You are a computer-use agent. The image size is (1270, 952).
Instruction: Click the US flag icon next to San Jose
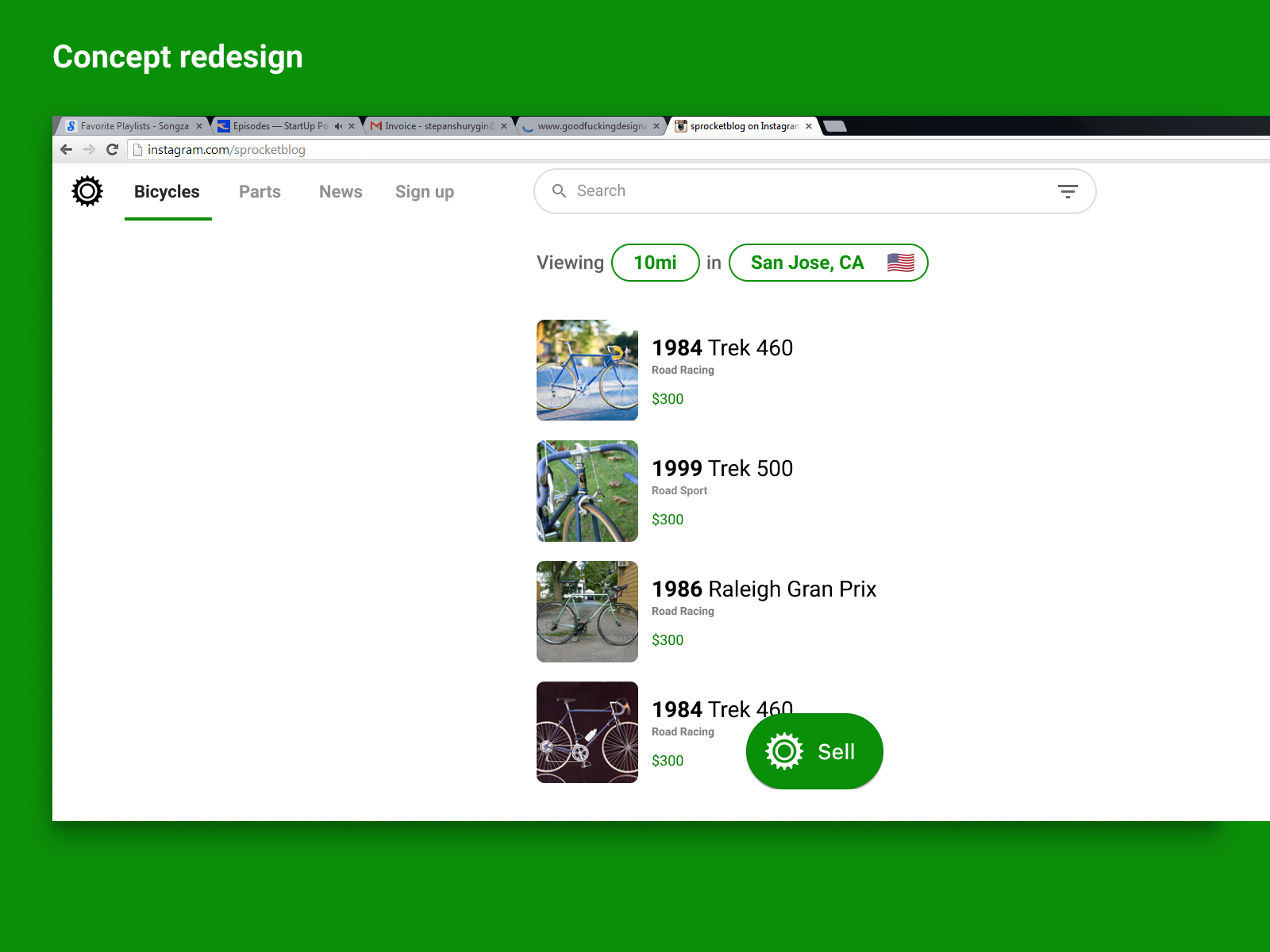(x=901, y=262)
